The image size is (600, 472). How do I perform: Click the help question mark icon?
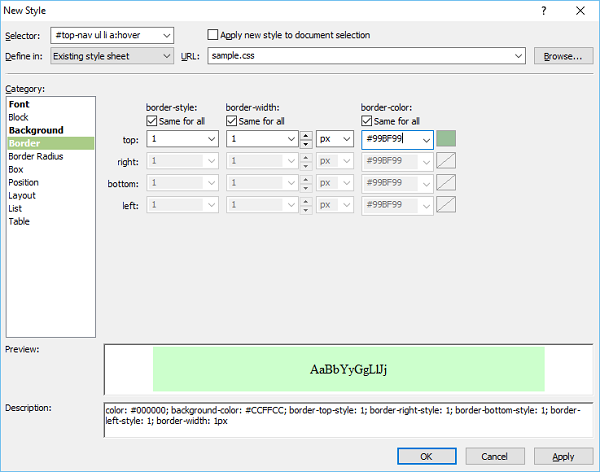pyautogui.click(x=544, y=10)
